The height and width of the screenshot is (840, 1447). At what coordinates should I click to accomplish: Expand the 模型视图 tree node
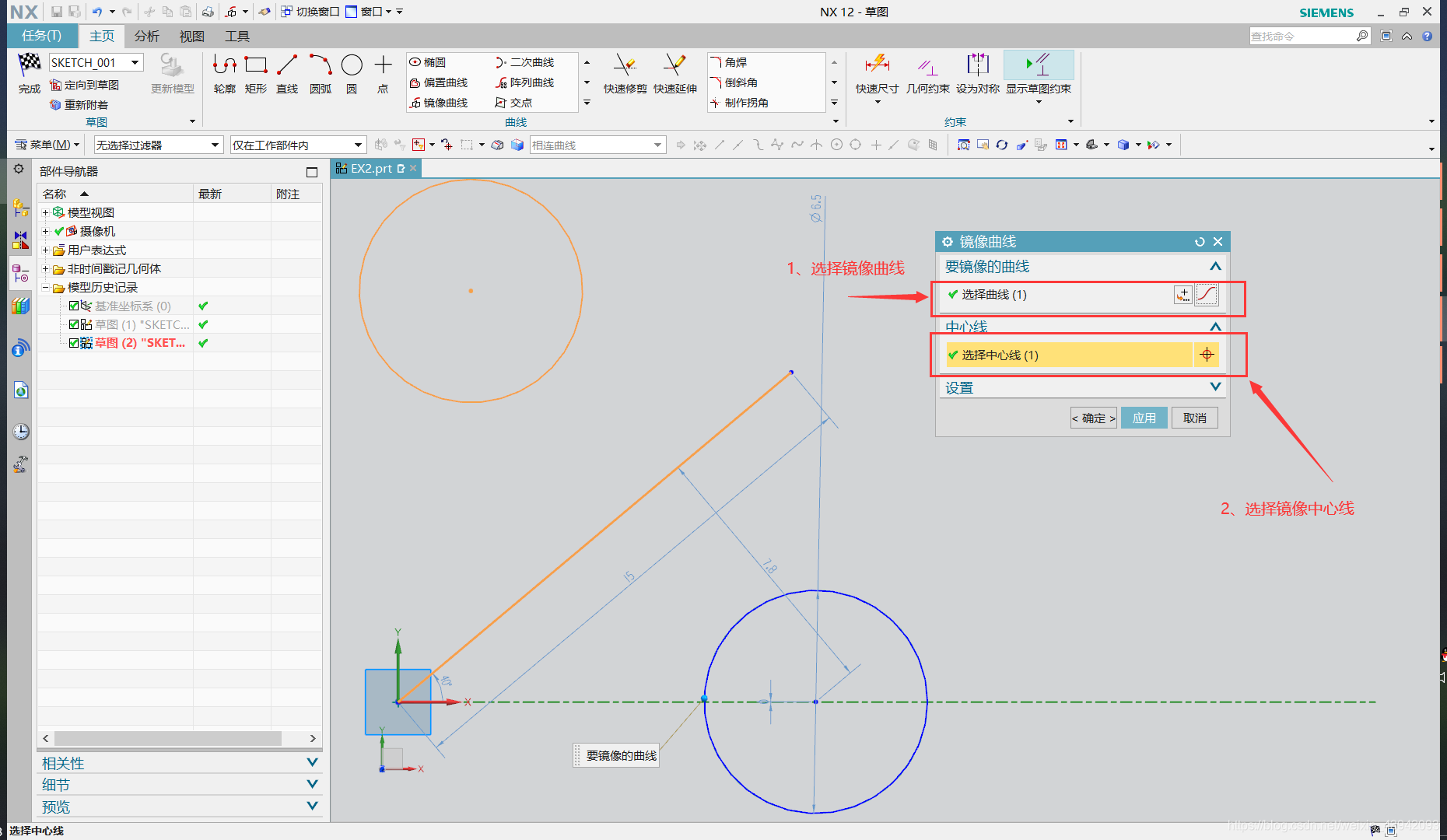[x=45, y=212]
